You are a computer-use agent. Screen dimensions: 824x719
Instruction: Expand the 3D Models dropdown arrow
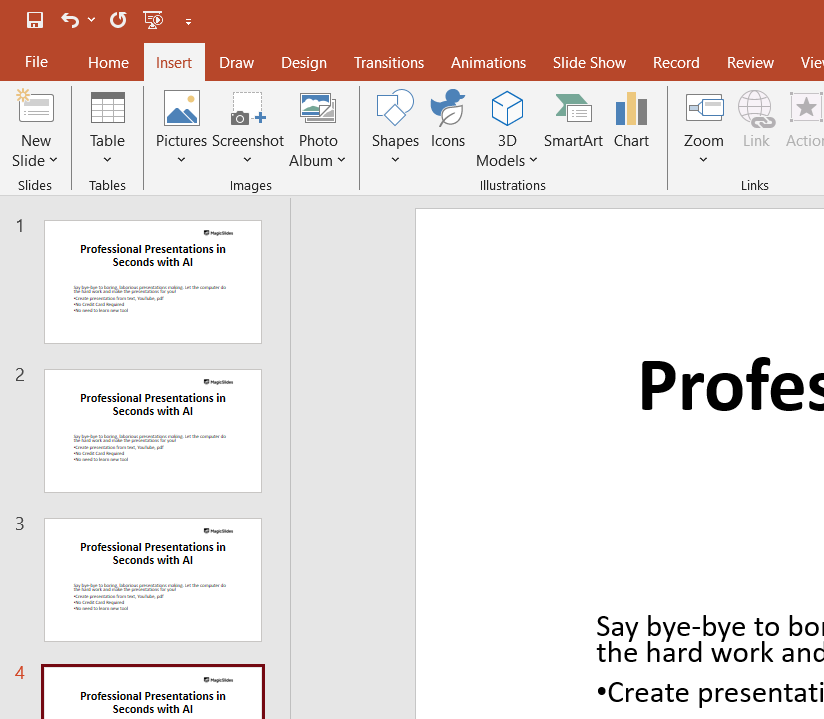click(x=533, y=161)
